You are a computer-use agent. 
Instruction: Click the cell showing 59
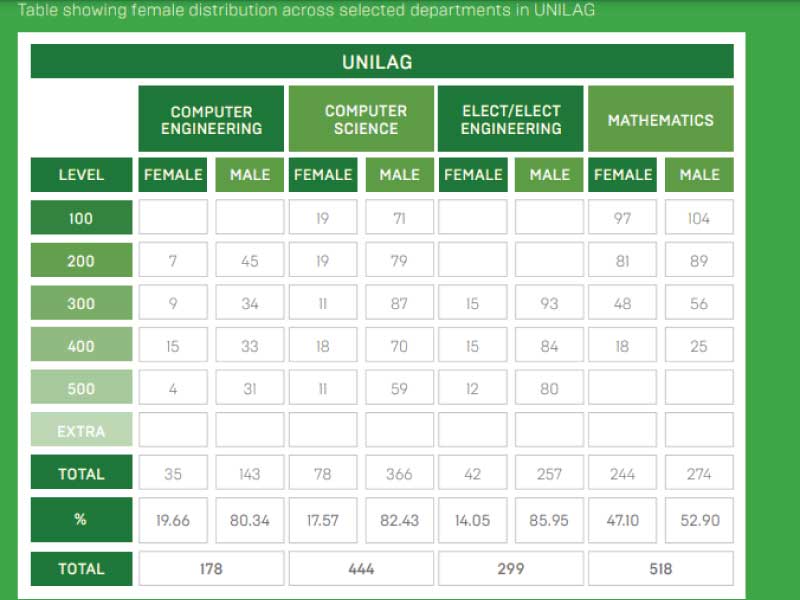pyautogui.click(x=399, y=387)
